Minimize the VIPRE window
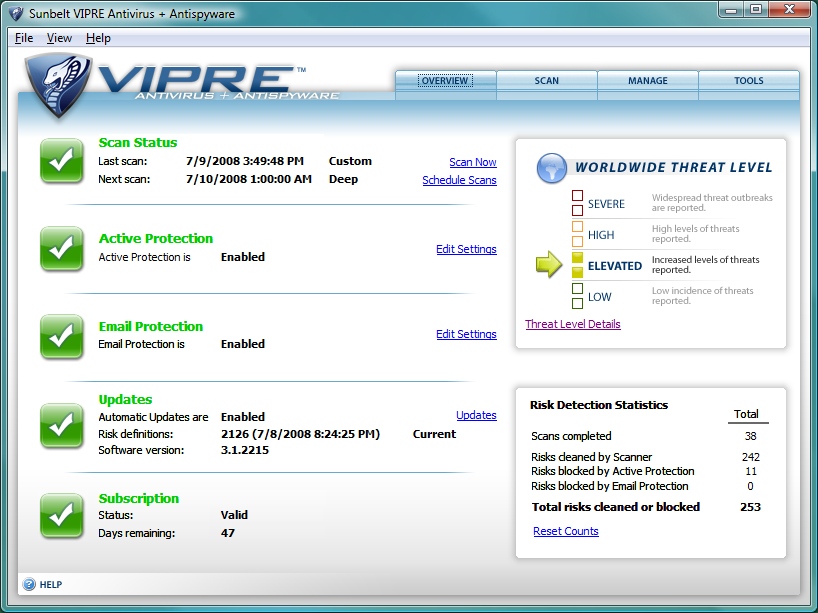Image resolution: width=818 pixels, height=613 pixels. click(730, 9)
